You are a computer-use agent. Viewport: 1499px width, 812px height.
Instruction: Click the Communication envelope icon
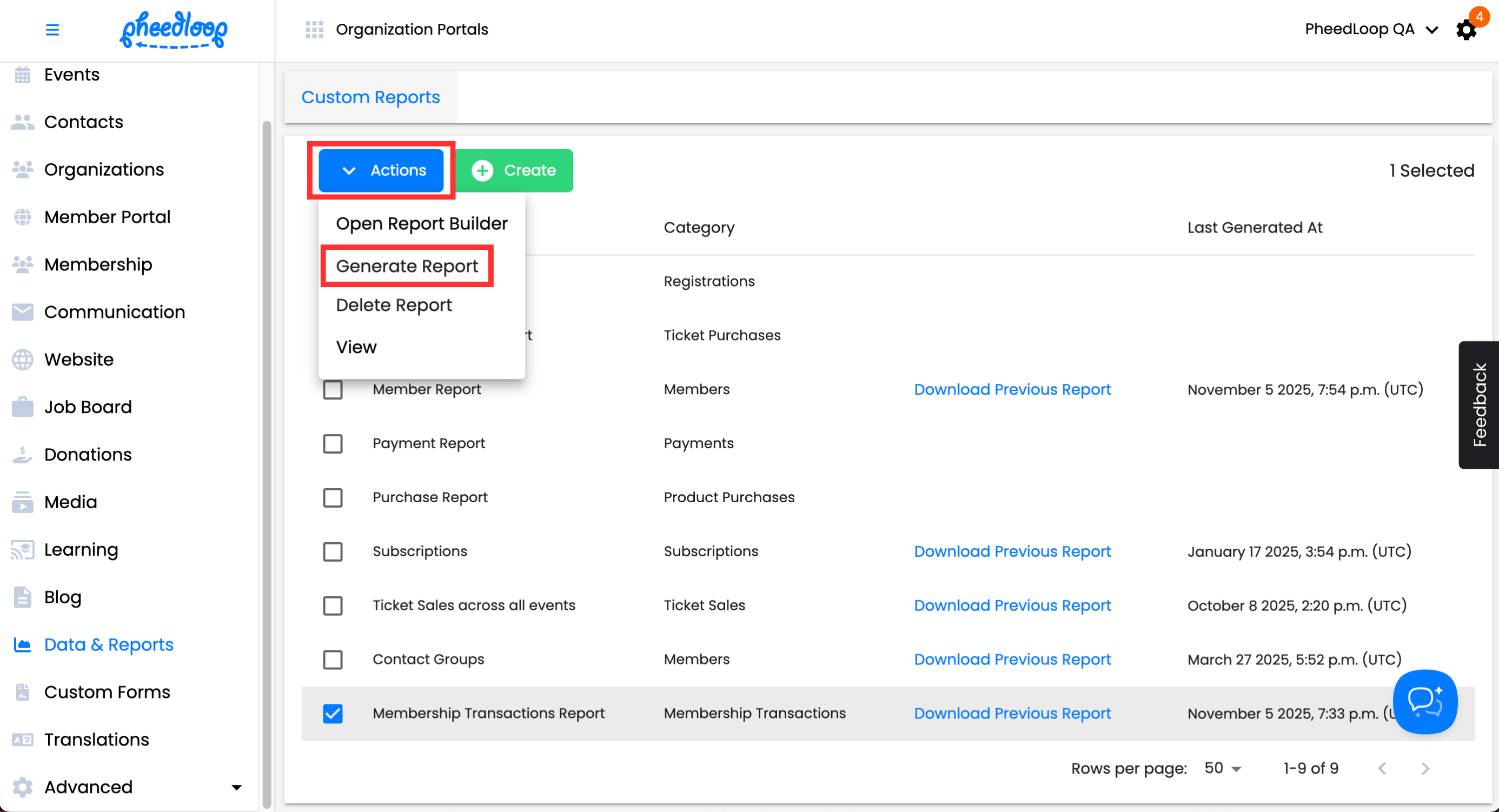(x=23, y=312)
